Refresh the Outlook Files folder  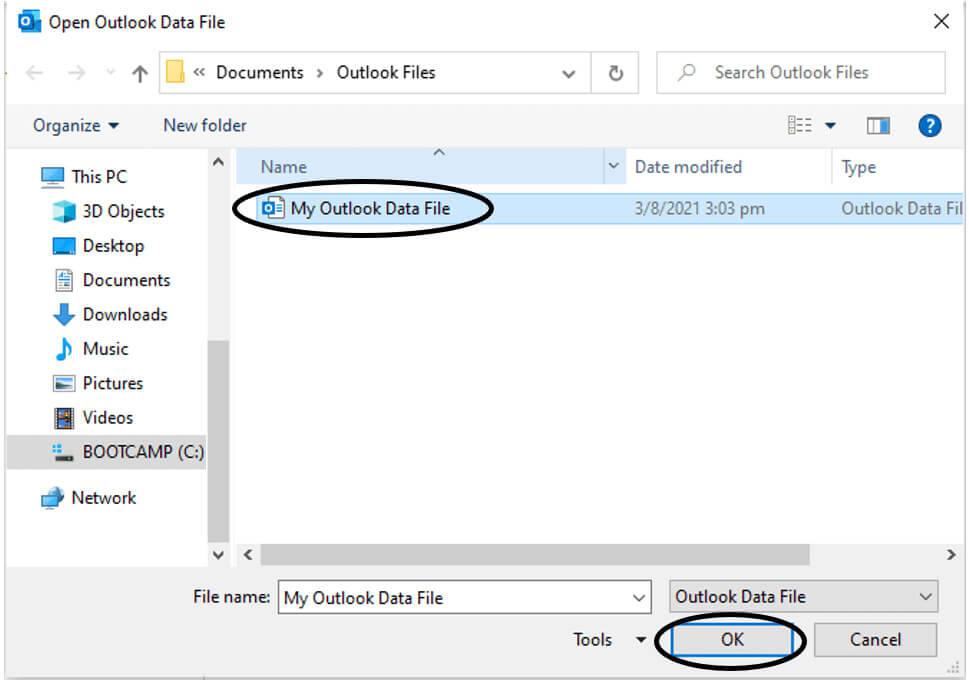(616, 73)
